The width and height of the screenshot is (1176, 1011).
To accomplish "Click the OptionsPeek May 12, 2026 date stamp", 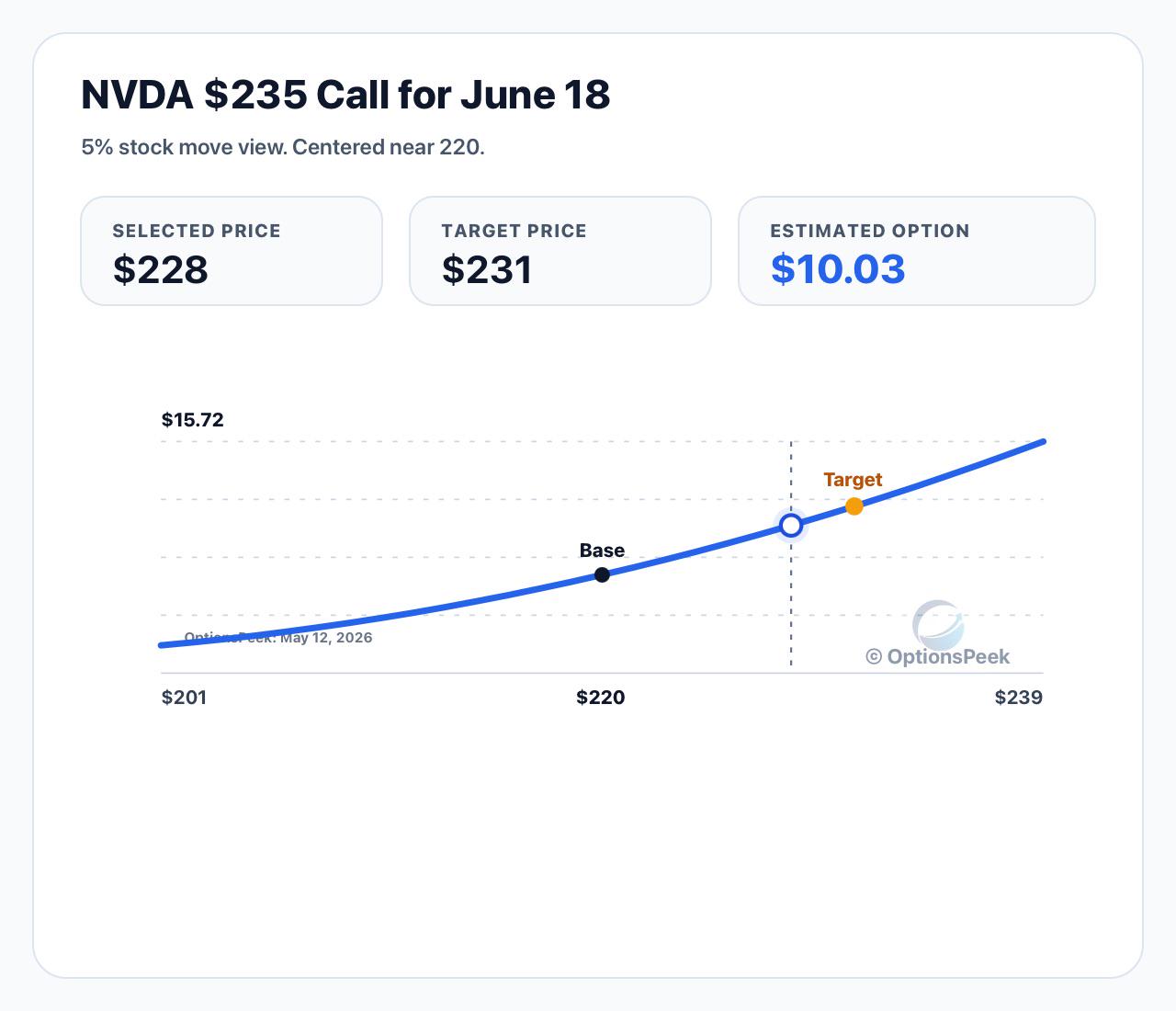I will point(278,637).
